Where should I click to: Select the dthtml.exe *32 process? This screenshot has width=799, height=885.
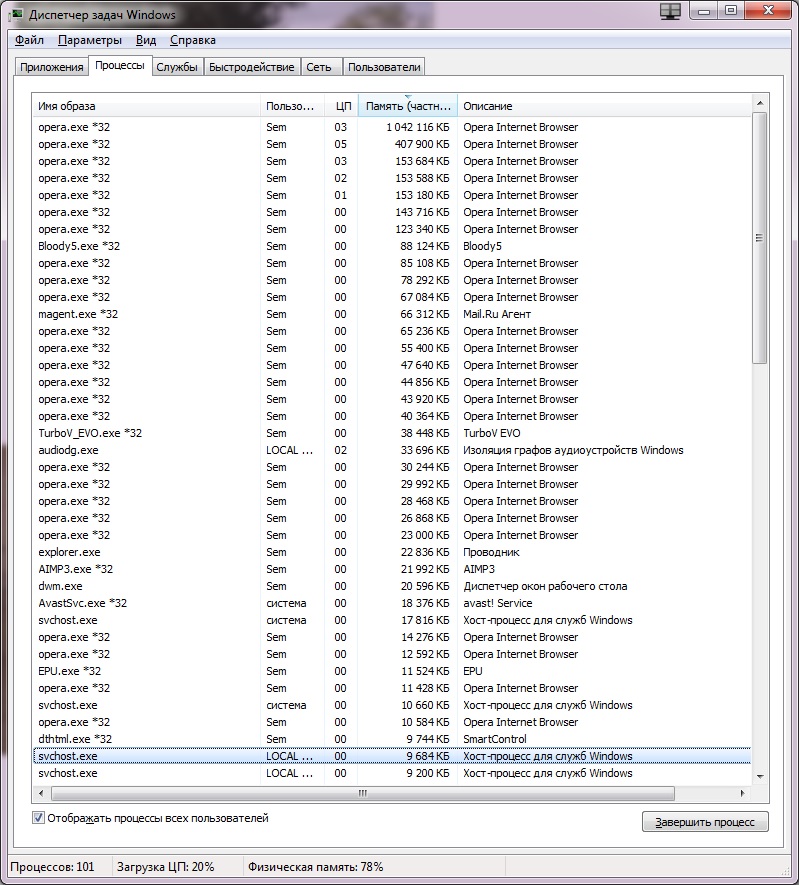click(392, 739)
